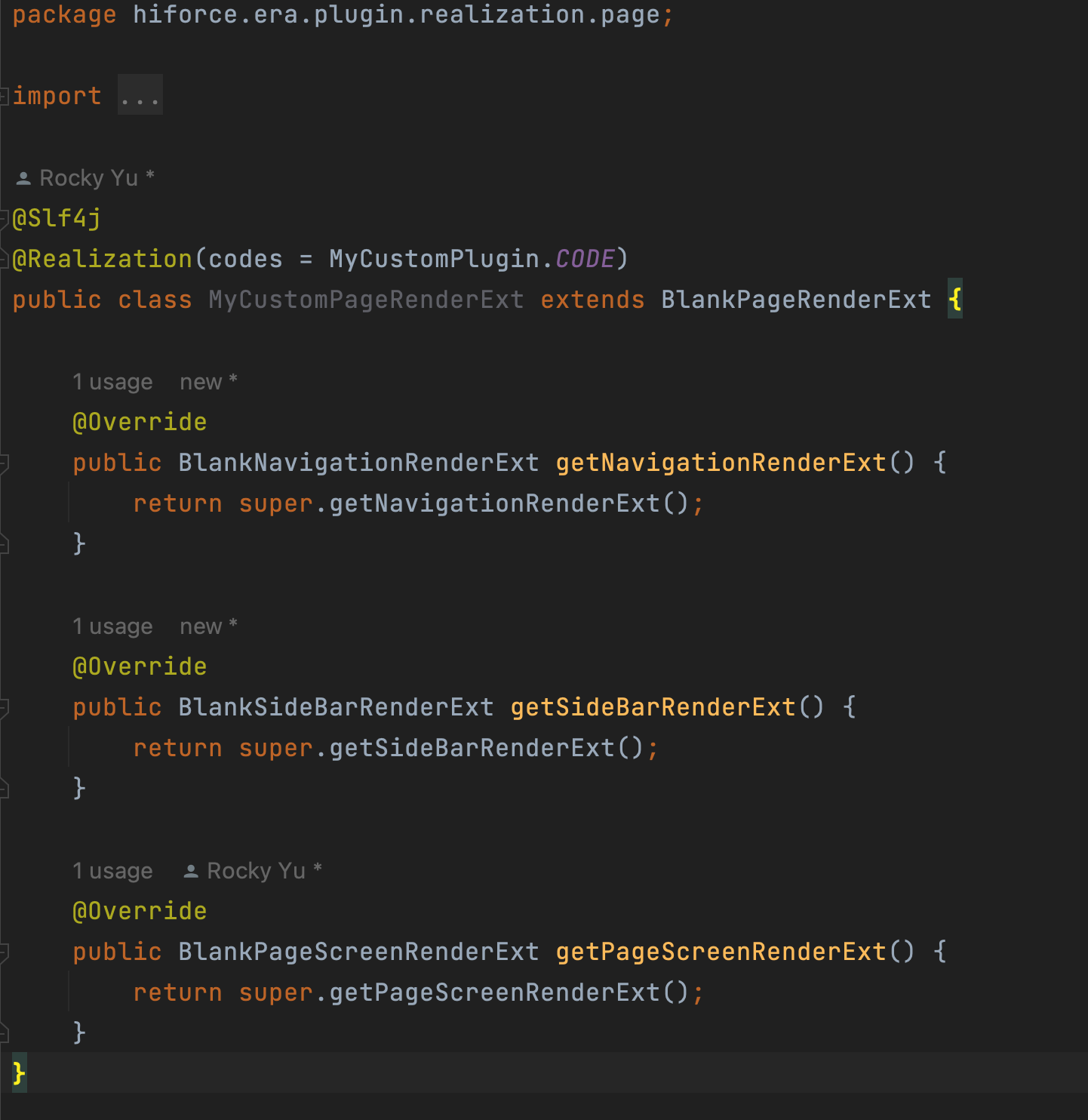Collapse the getPageScreenRenderExt method
The height and width of the screenshot is (1120, 1088).
pos(4,952)
